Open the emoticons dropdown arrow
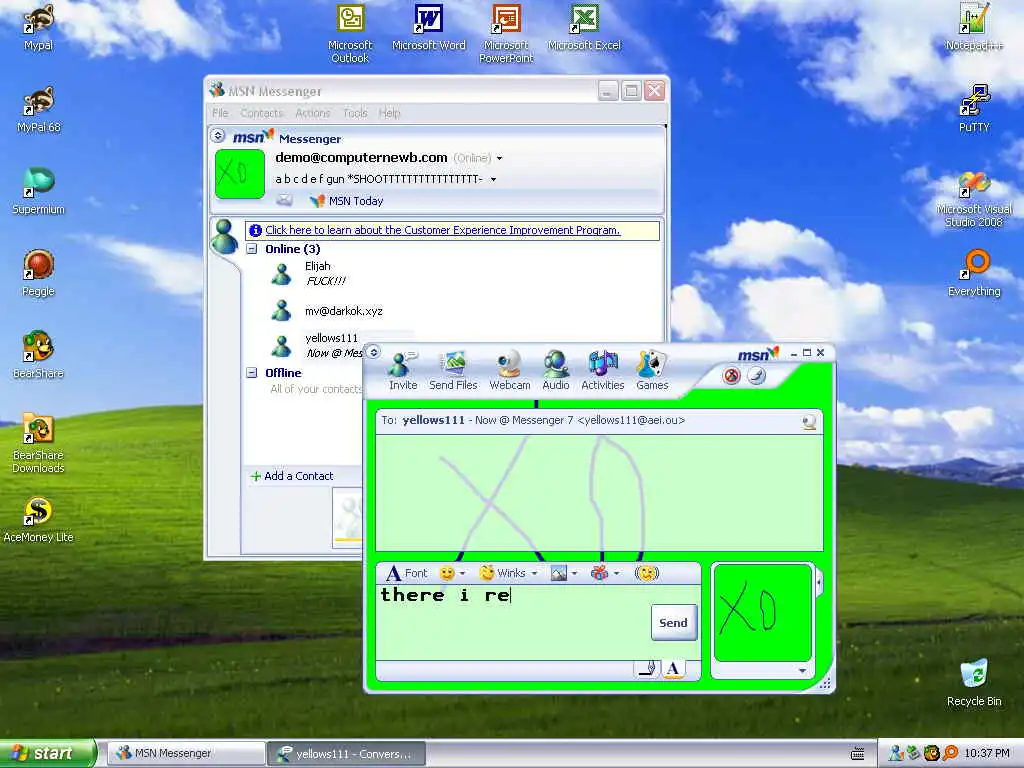The width and height of the screenshot is (1024, 768). coord(462,573)
